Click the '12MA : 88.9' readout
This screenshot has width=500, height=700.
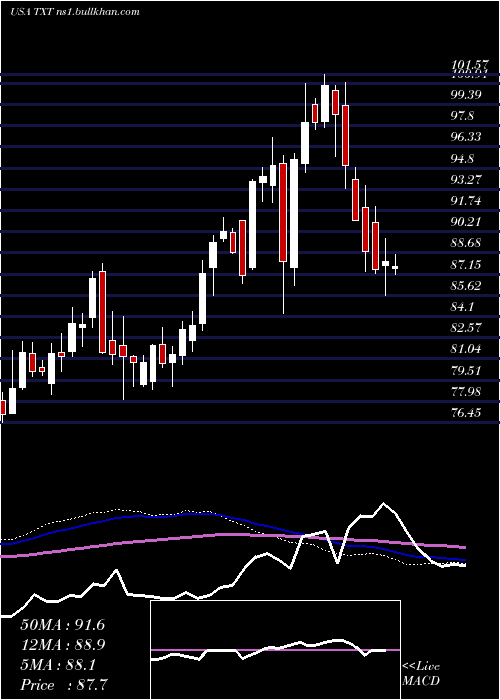point(62,645)
